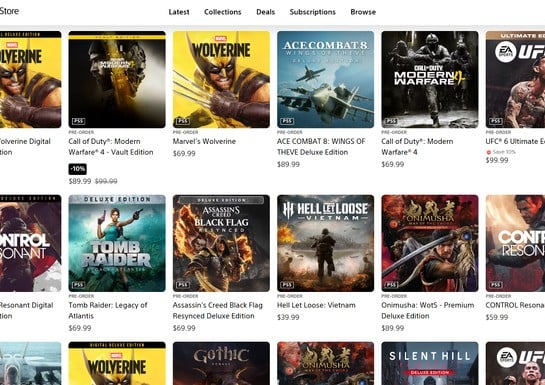
Task: Click 'ACE COMBAT 8: WINGS OF THEVE Deluxe Edition' title
Action: point(321,147)
